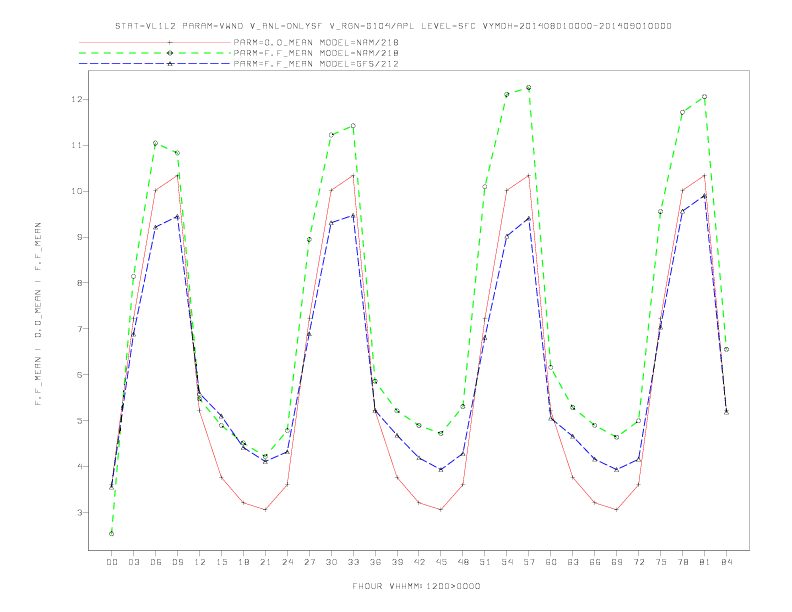Click x-axis forecast hour label 75
Screen dimensions: 792x612
coord(661,562)
